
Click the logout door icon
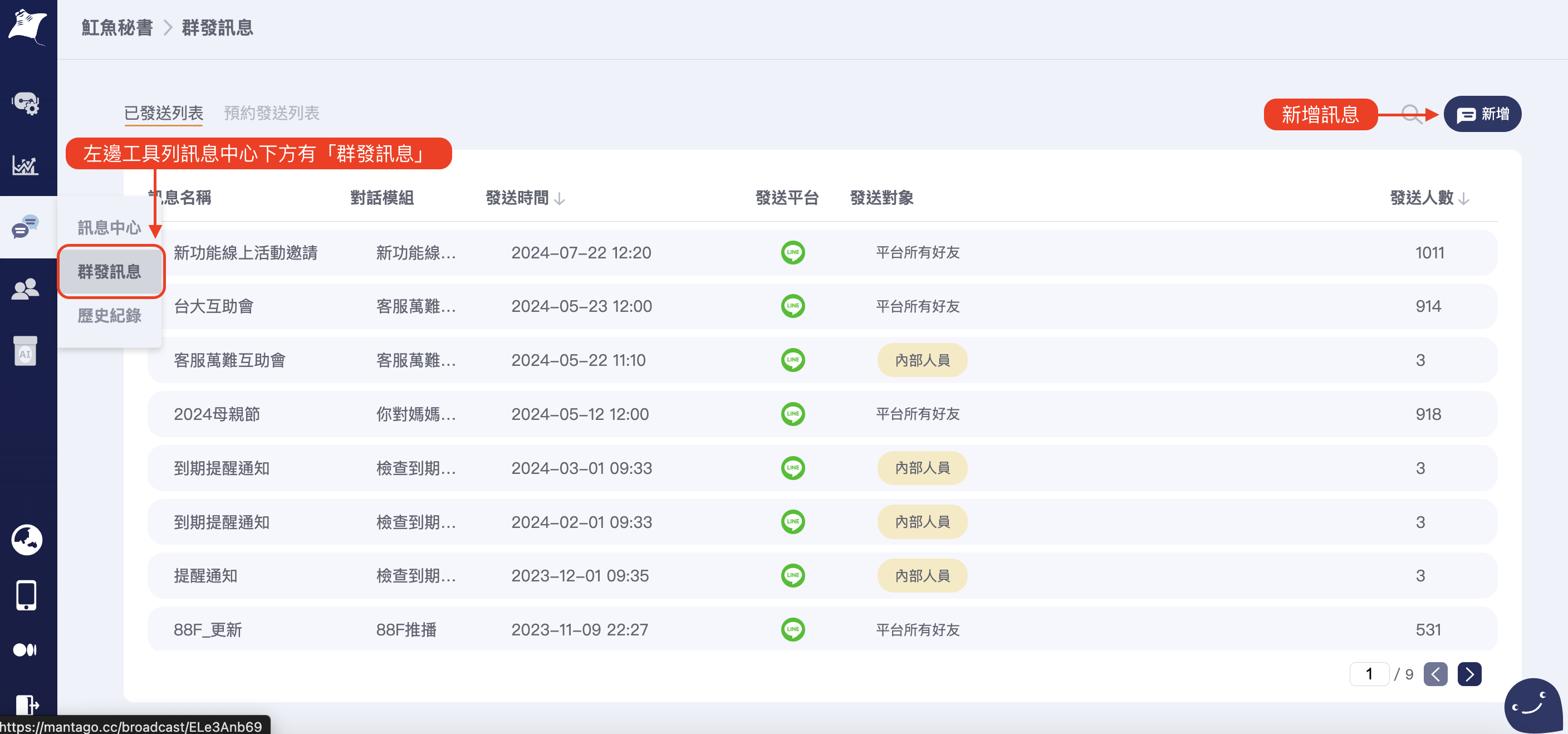click(26, 704)
